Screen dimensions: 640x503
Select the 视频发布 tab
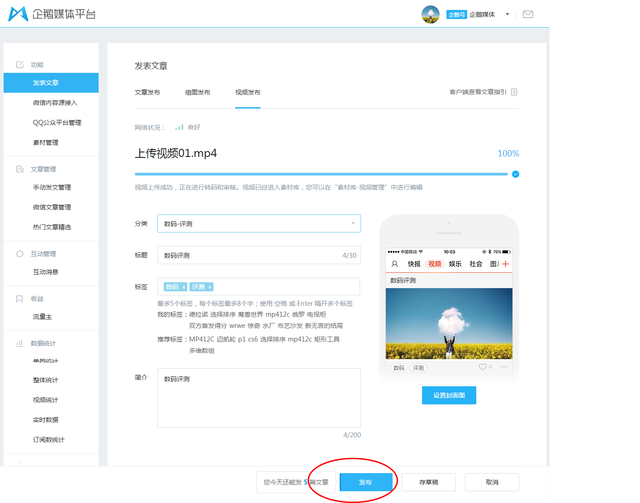[247, 92]
